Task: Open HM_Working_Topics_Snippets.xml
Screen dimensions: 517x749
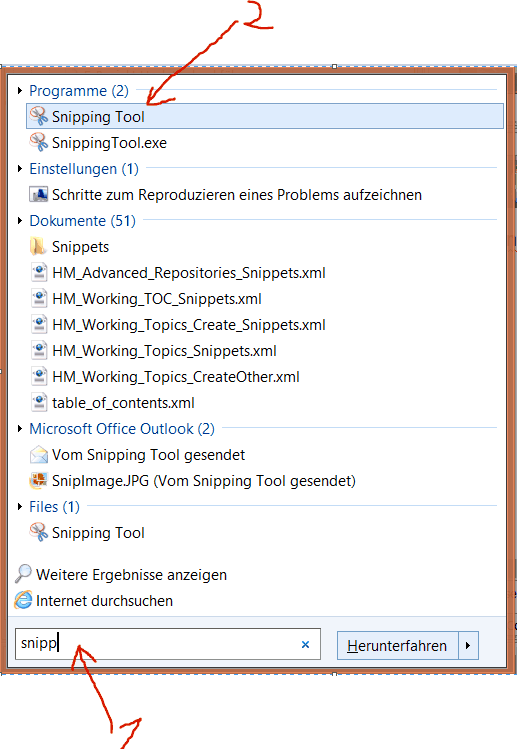Action: (x=164, y=351)
